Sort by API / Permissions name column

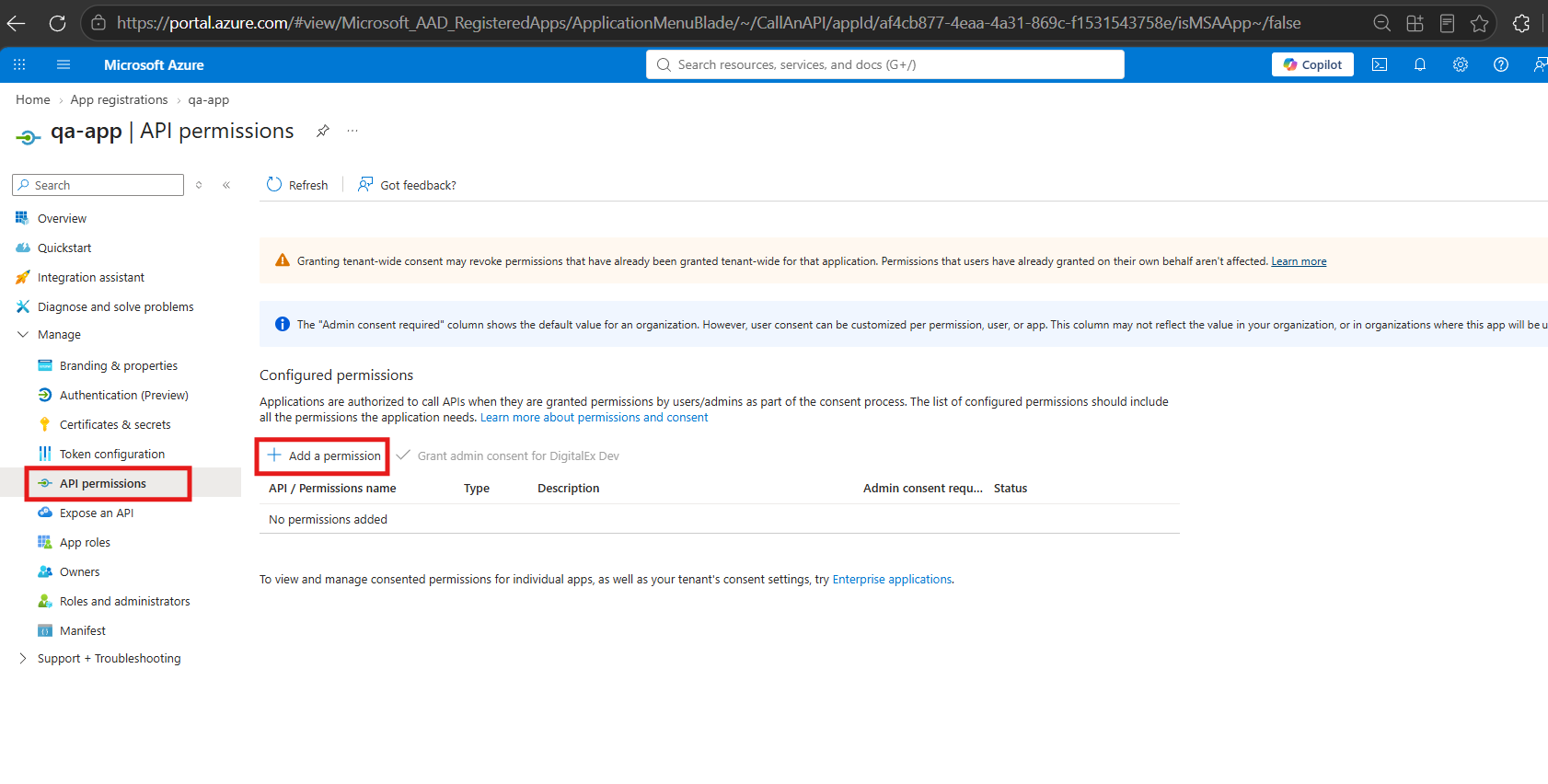[x=332, y=489]
